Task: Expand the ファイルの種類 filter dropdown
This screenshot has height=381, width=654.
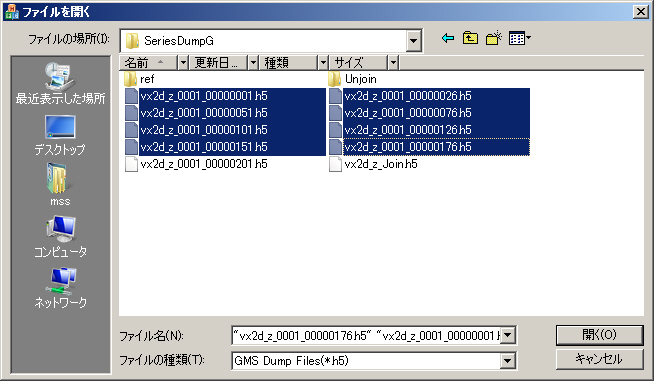Action: click(x=508, y=361)
